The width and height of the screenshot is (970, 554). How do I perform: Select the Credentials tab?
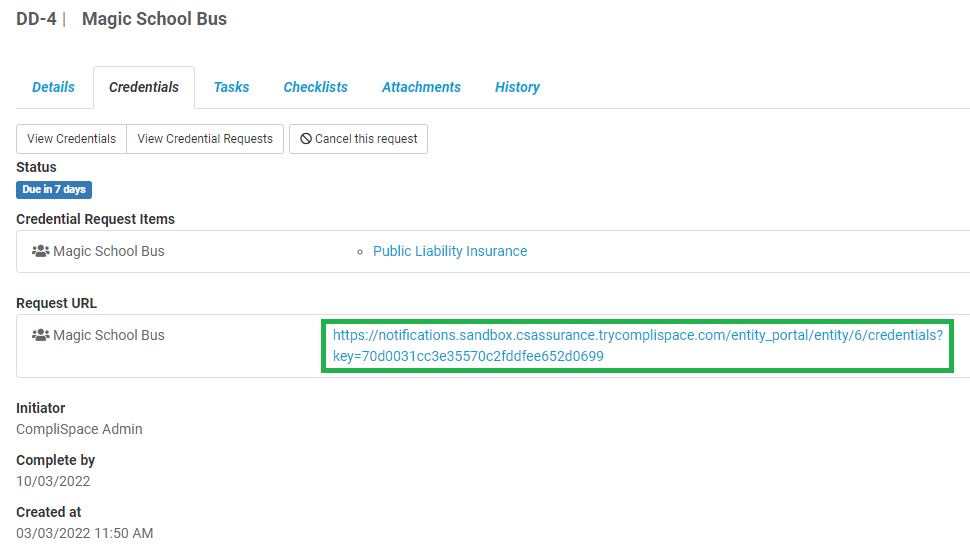[144, 87]
